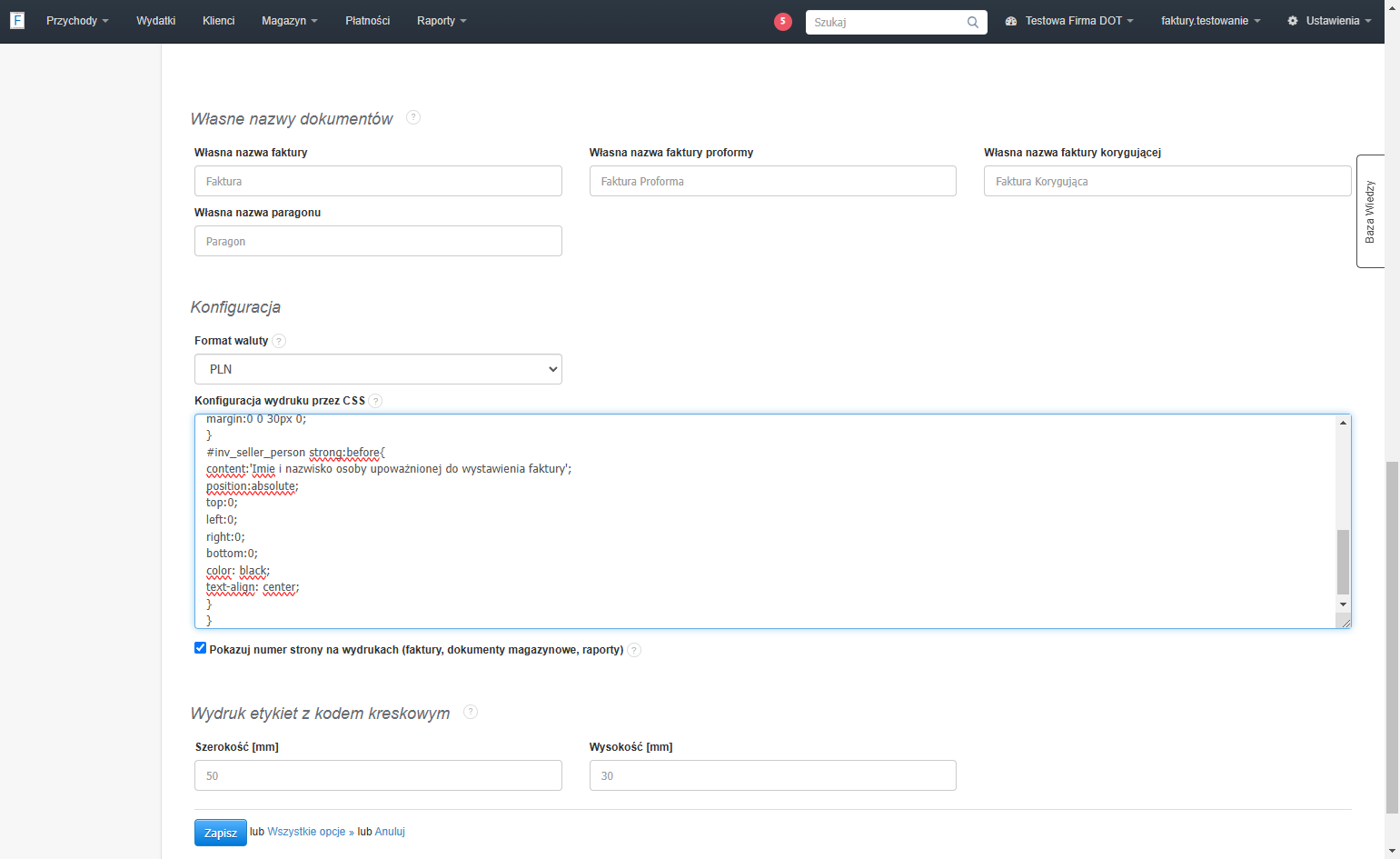
Task: Click the gear icon beside Ustawienia
Action: [1293, 21]
